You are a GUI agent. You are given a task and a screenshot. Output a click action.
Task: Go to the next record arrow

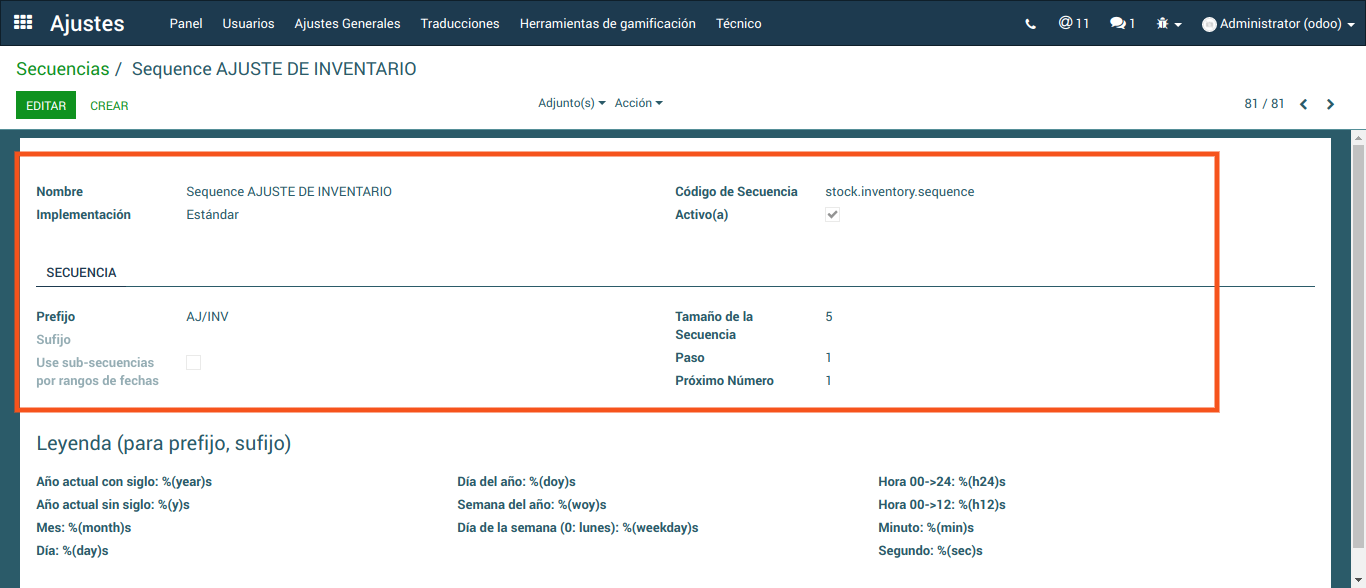[1330, 104]
